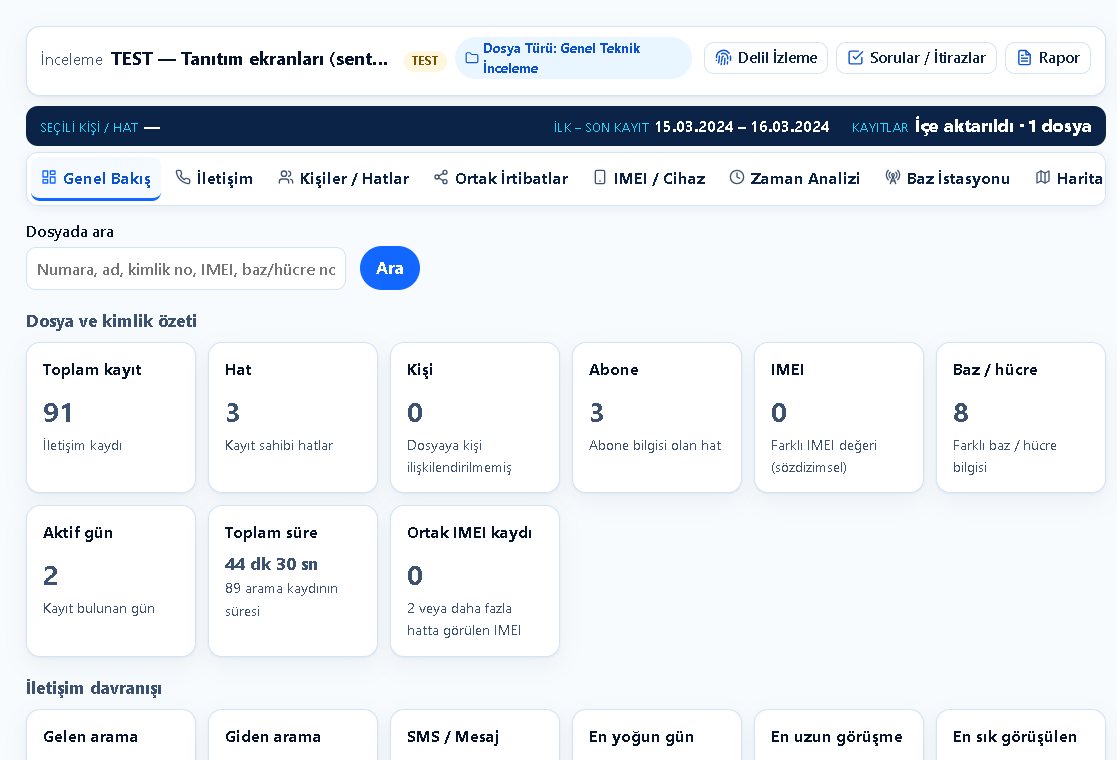Click the SMS / Mesaj card
1117x760 pixels.
pos(474,735)
